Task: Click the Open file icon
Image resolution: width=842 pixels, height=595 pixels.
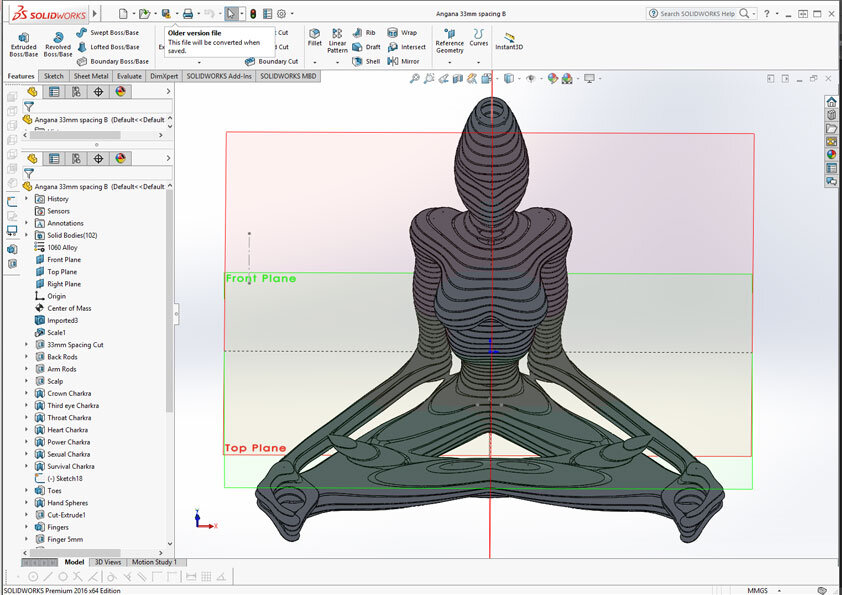Action: (x=143, y=13)
